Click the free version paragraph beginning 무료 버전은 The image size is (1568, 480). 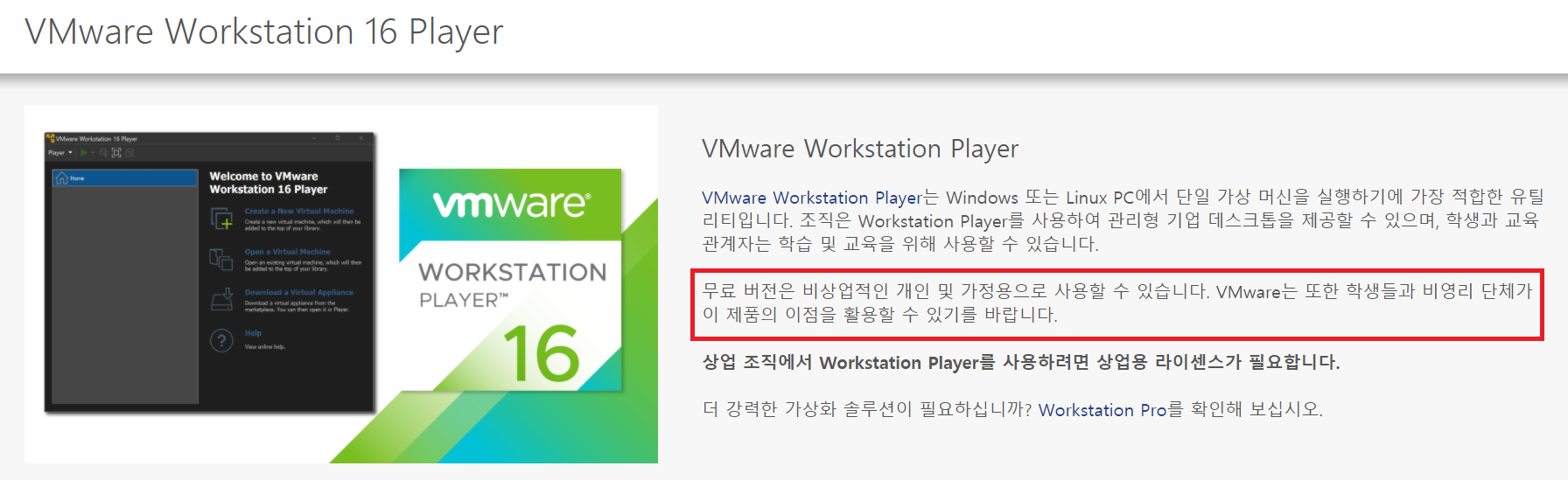point(1117,303)
